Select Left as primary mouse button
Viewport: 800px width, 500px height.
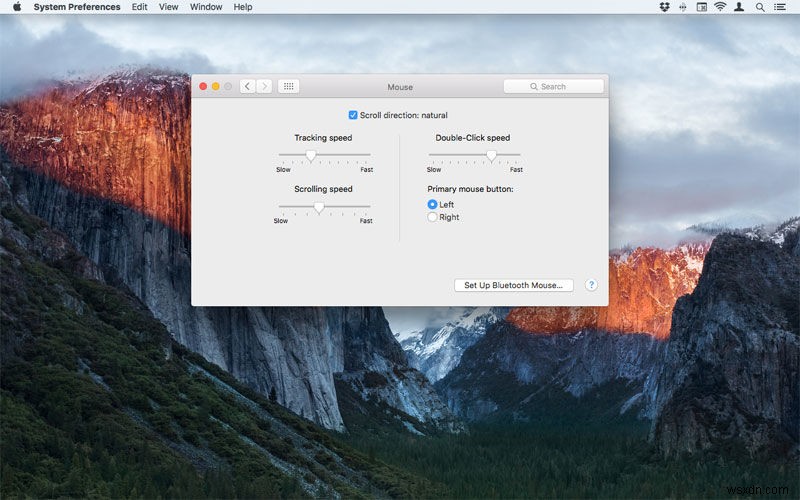(433, 204)
